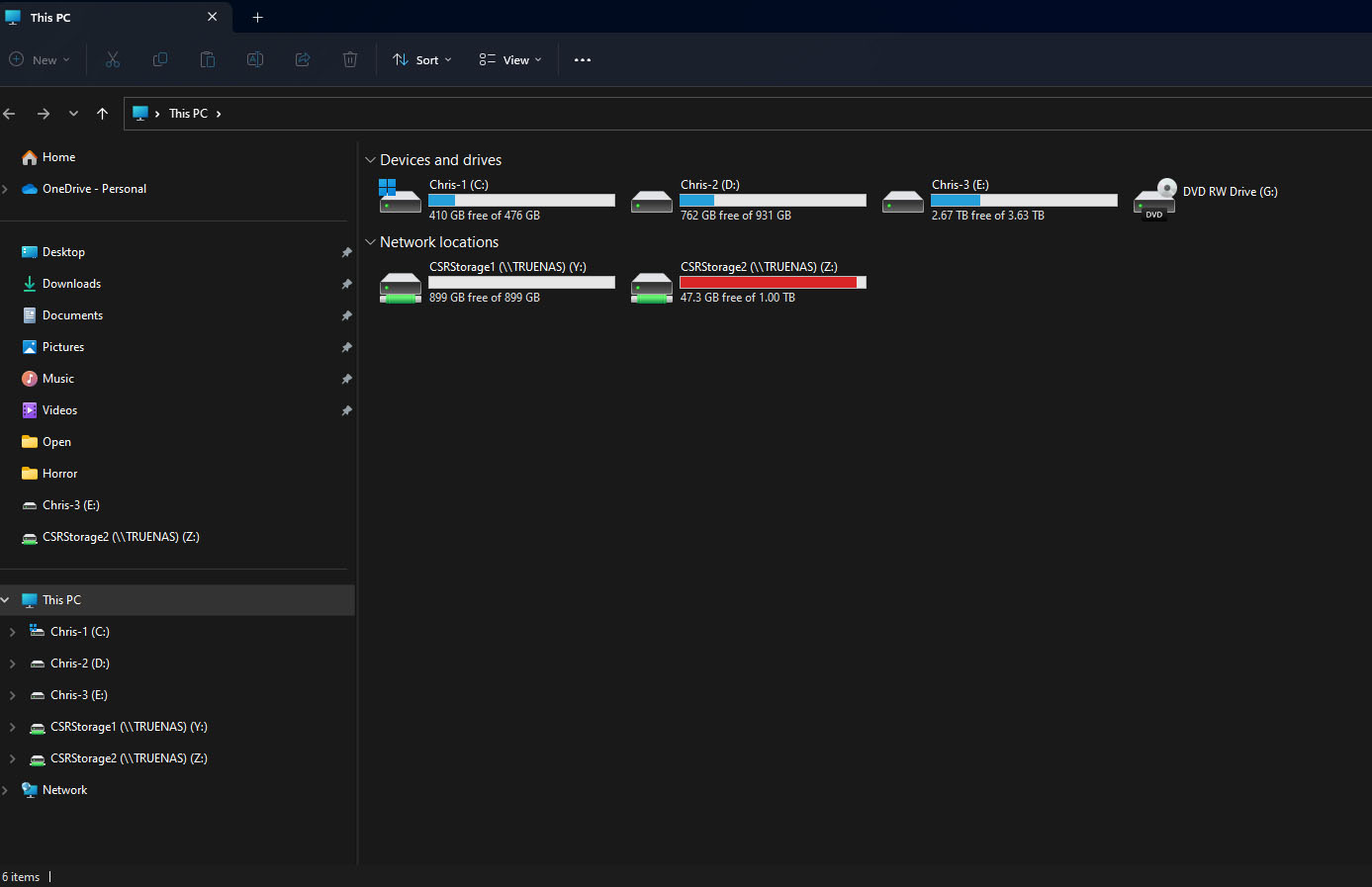The height and width of the screenshot is (887, 1372).
Task: Open the See more ellipsis menu
Action: (x=583, y=60)
